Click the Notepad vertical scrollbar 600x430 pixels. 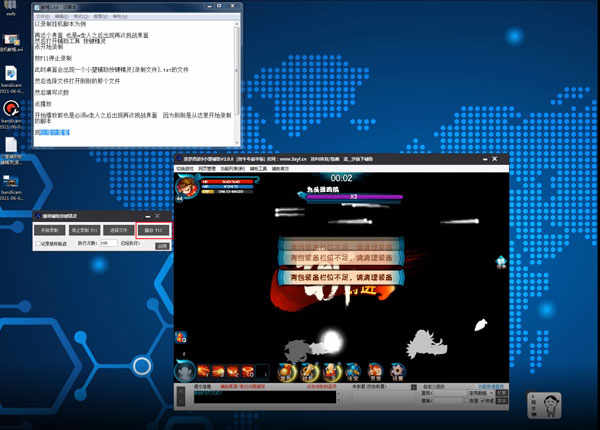(x=237, y=82)
